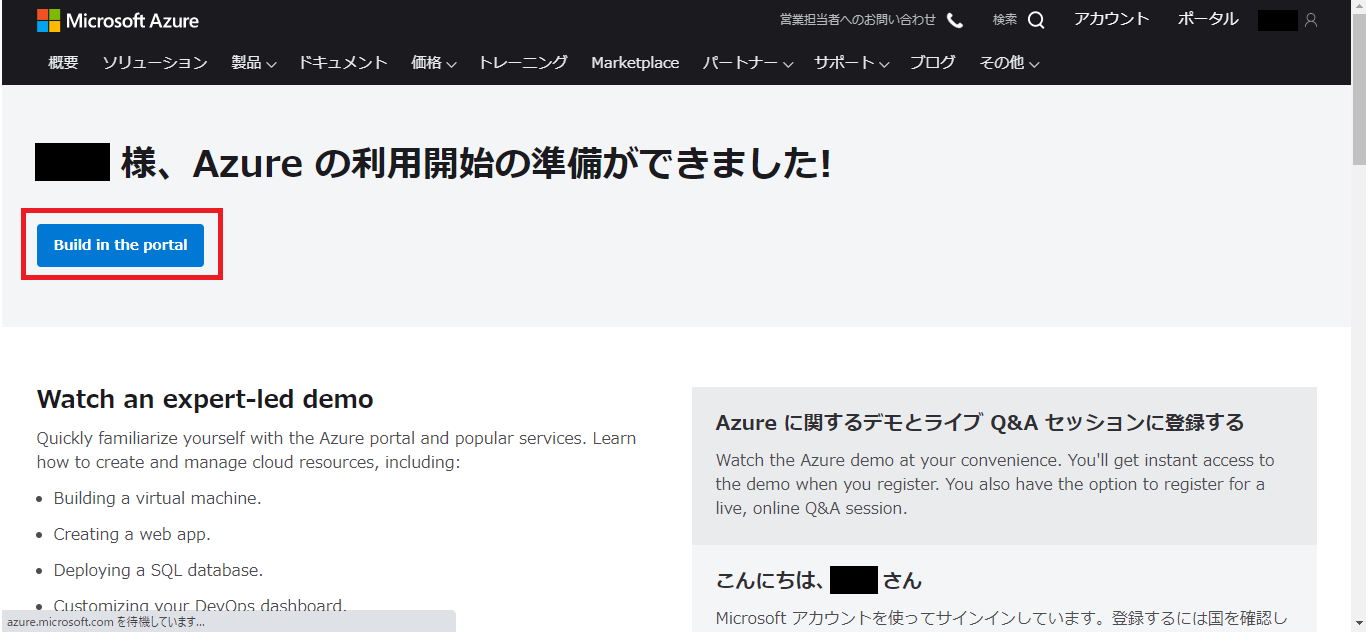The image size is (1366, 636).
Task: Open the ドキュメント menu item
Action: pos(343,62)
